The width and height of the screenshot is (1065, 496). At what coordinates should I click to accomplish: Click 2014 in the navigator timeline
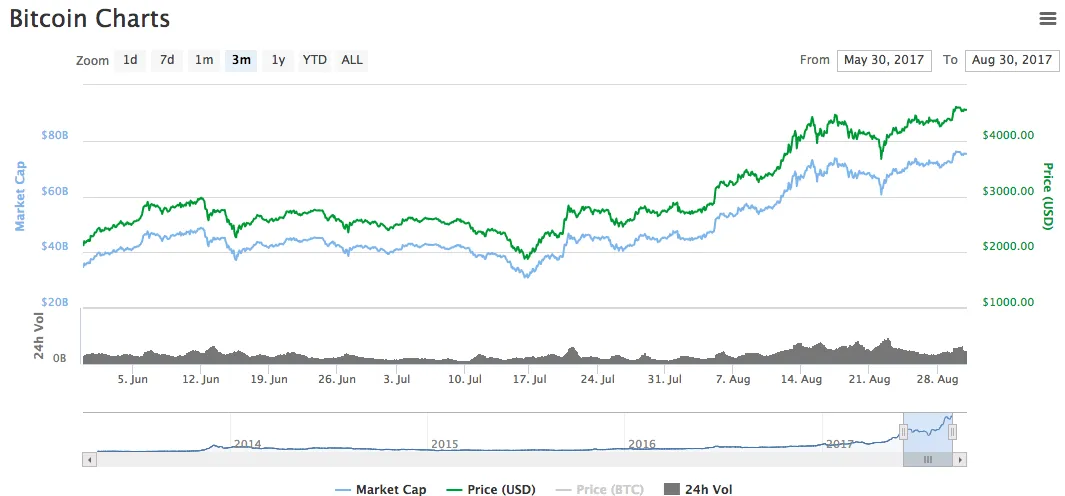247,444
